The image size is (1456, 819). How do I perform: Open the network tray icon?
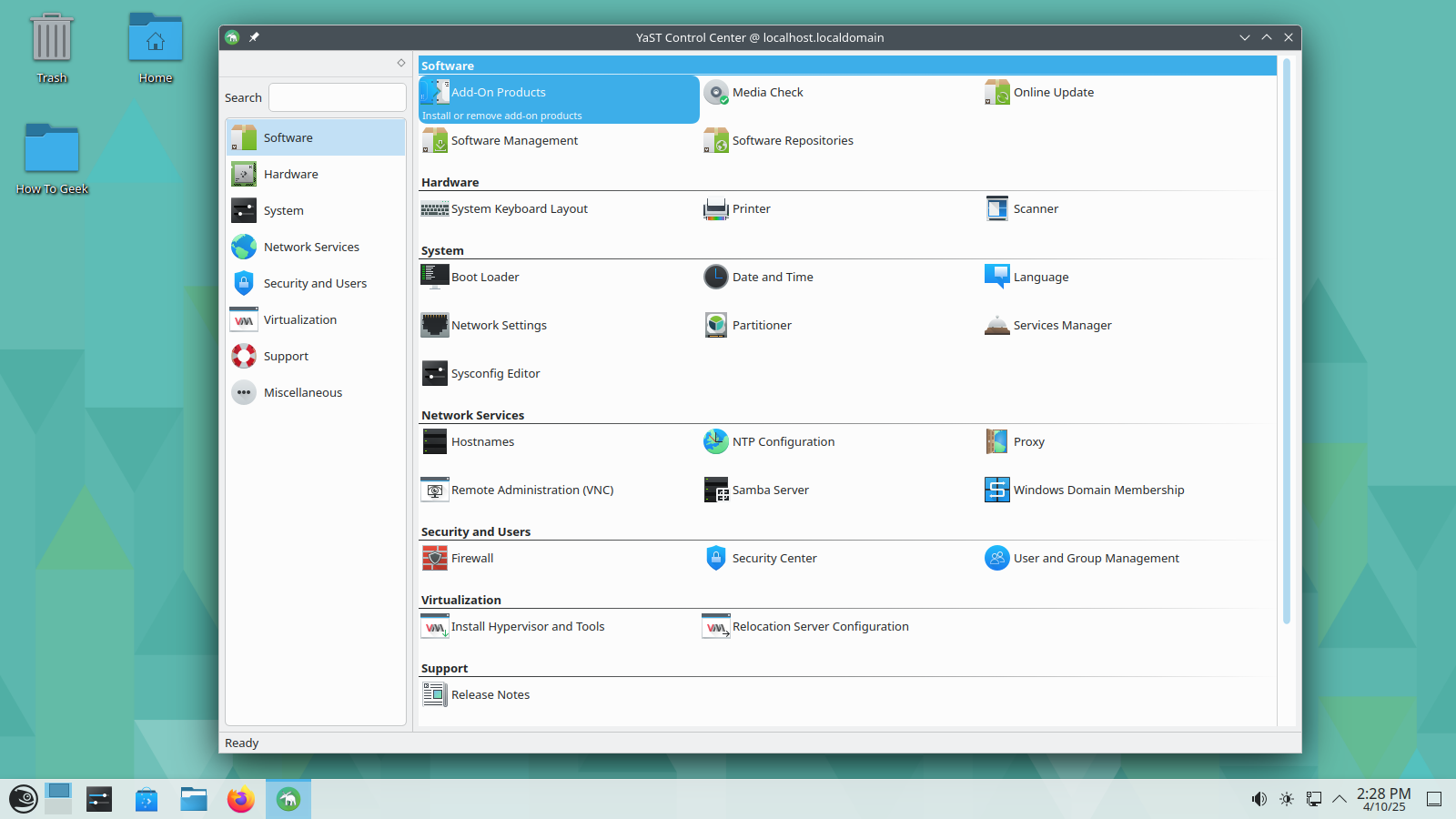(1314, 799)
